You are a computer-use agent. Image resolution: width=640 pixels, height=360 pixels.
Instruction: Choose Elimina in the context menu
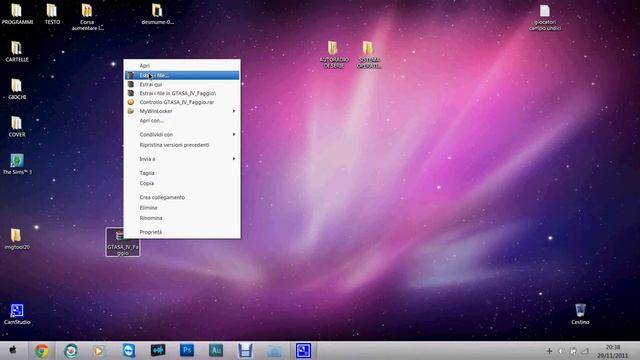182,207
